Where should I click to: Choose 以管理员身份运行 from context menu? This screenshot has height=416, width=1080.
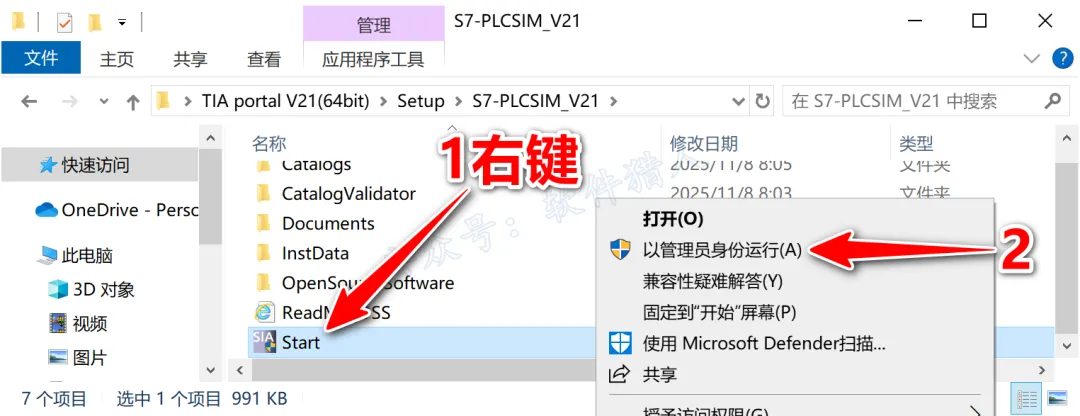pos(722,250)
